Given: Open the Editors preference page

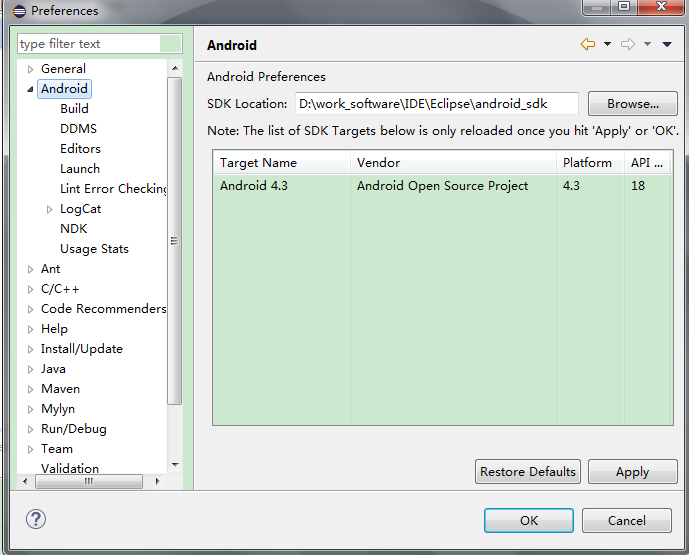Looking at the screenshot, I should click(x=80, y=149).
